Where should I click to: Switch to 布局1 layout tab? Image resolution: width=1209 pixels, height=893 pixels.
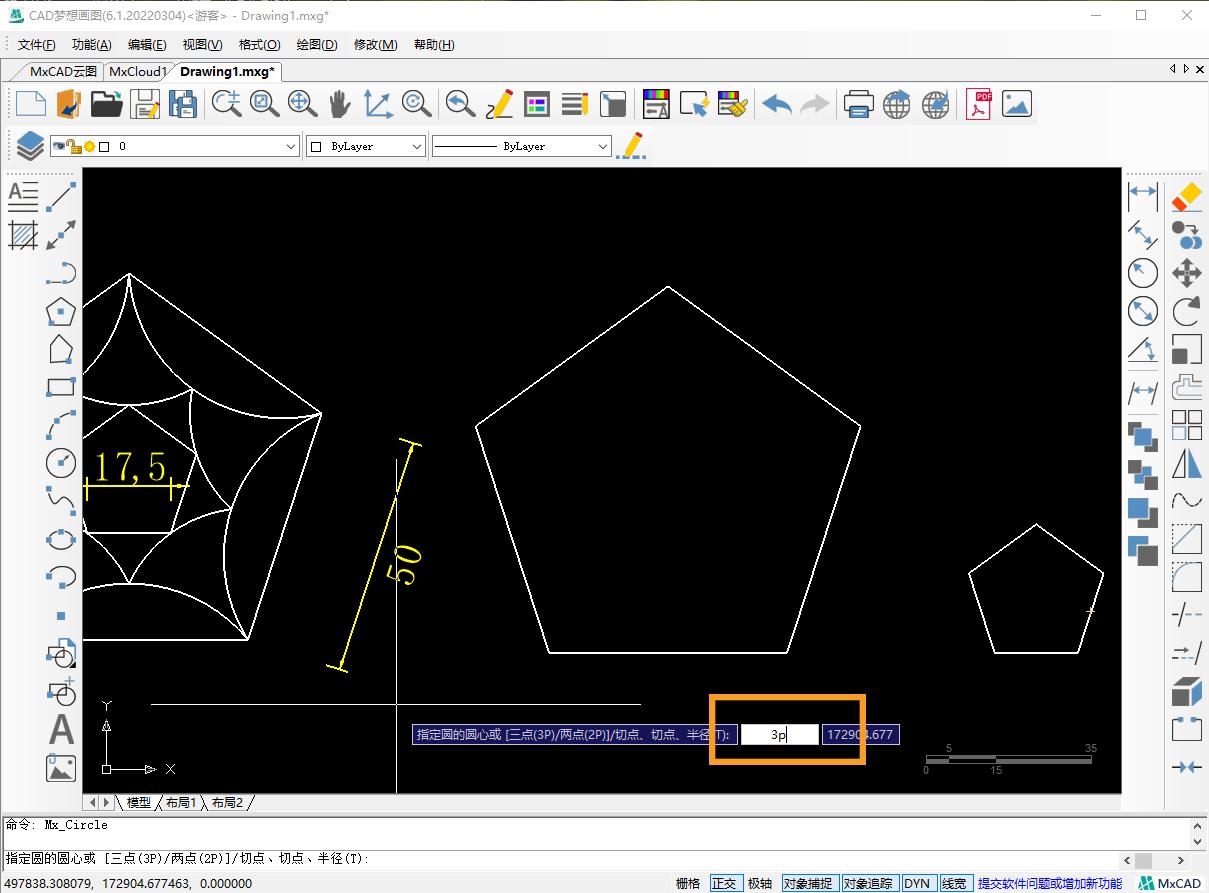tap(181, 802)
